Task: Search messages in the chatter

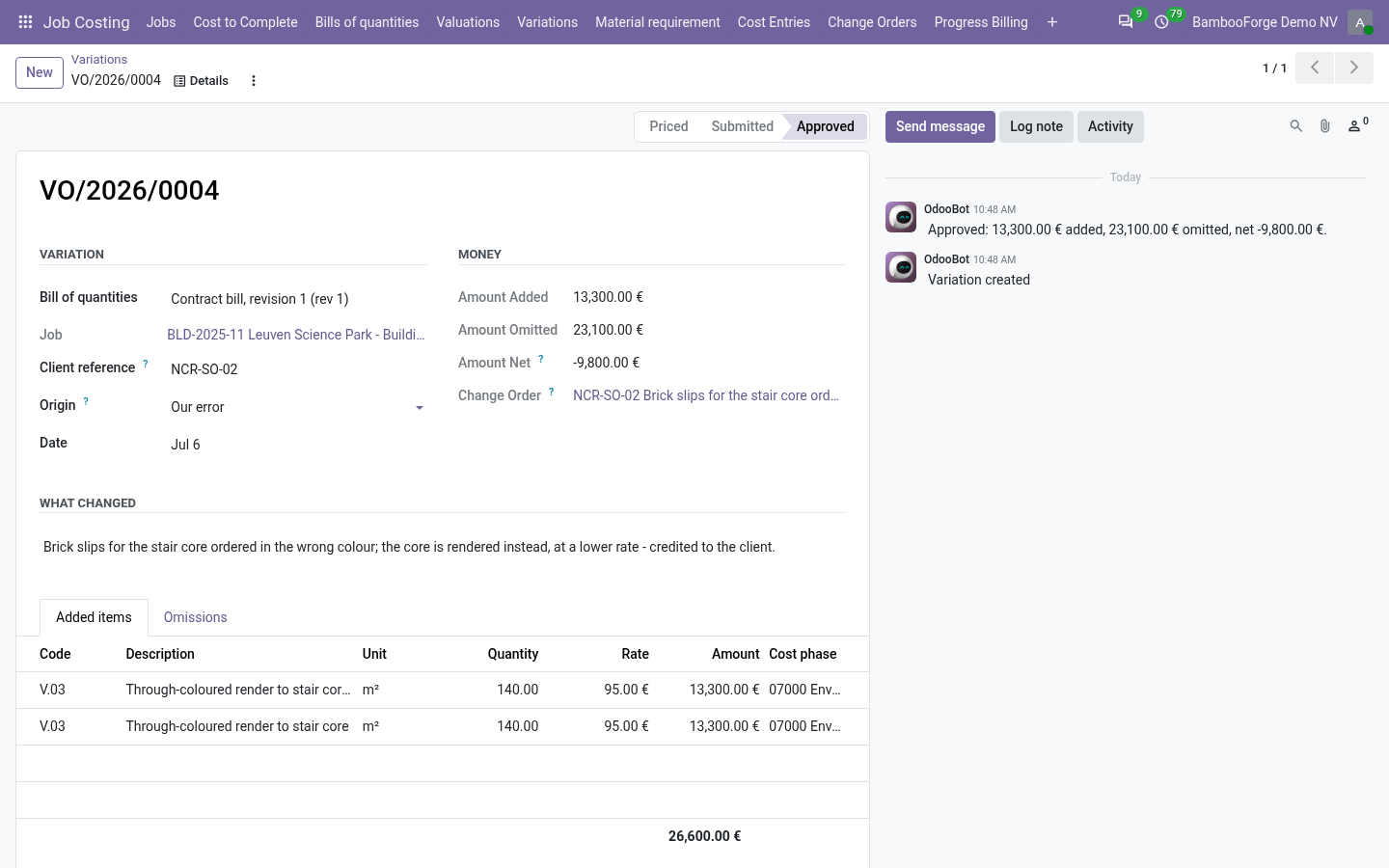Action: point(1296,126)
